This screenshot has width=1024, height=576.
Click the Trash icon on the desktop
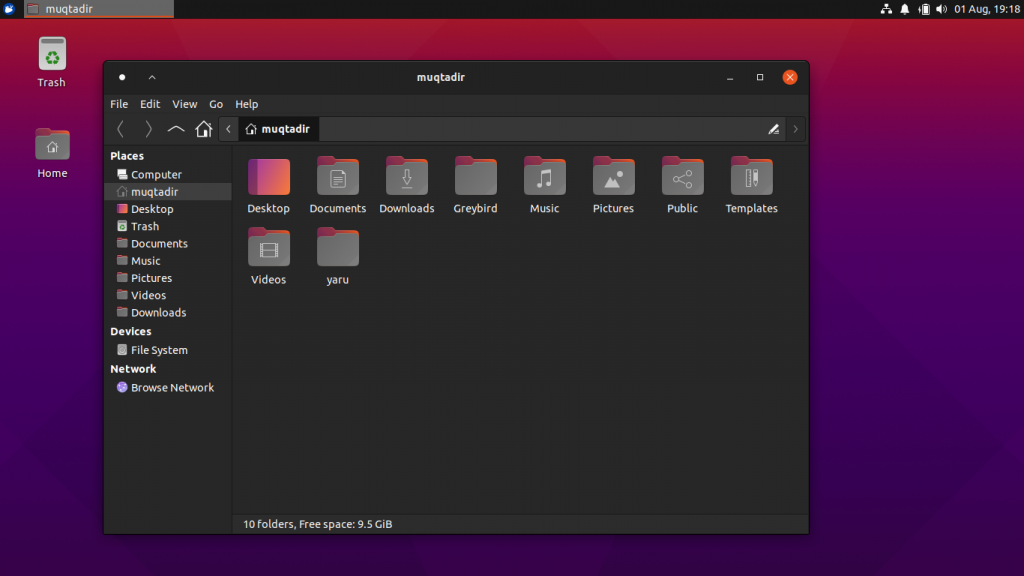[52, 55]
